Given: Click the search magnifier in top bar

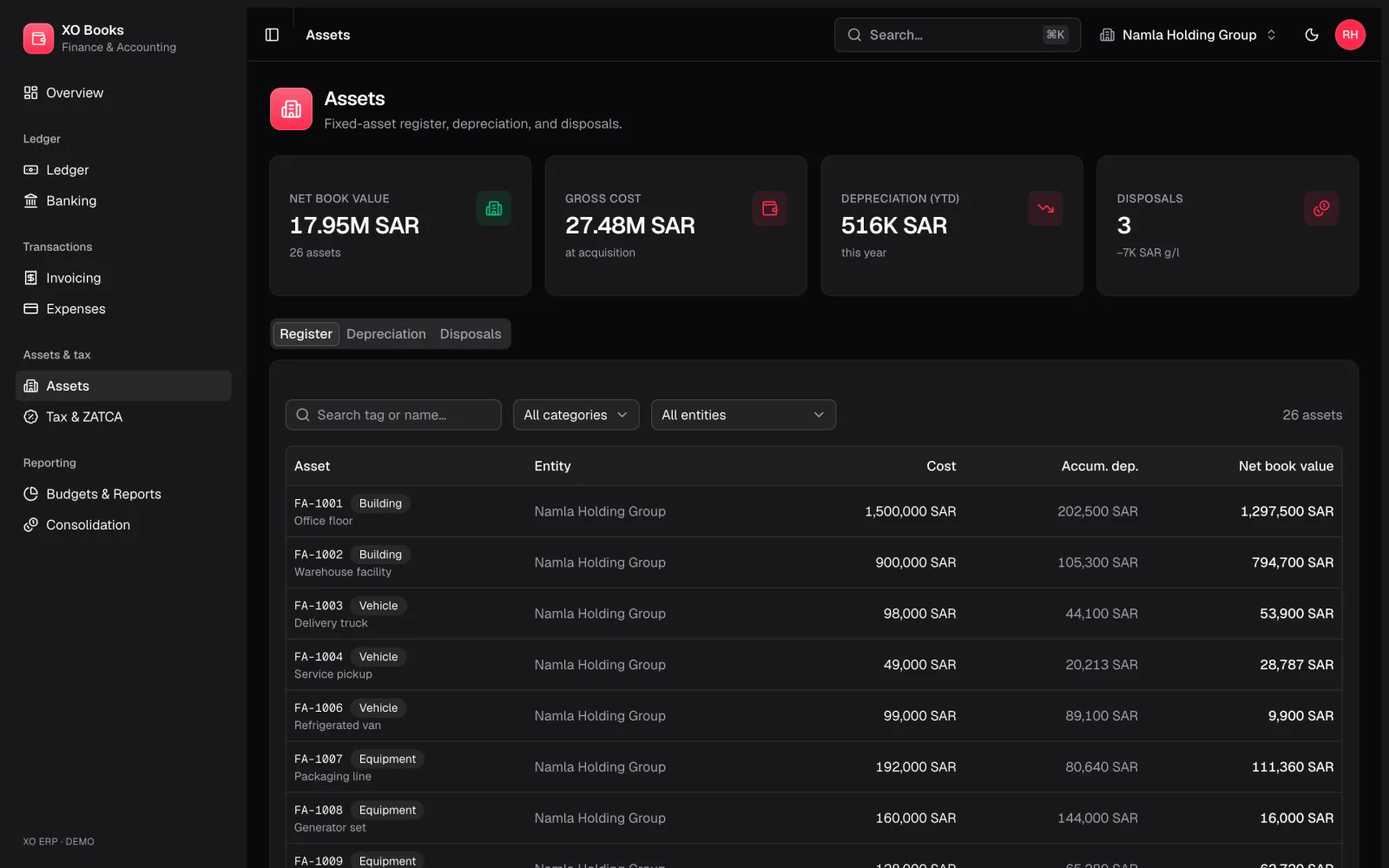Looking at the screenshot, I should [854, 35].
